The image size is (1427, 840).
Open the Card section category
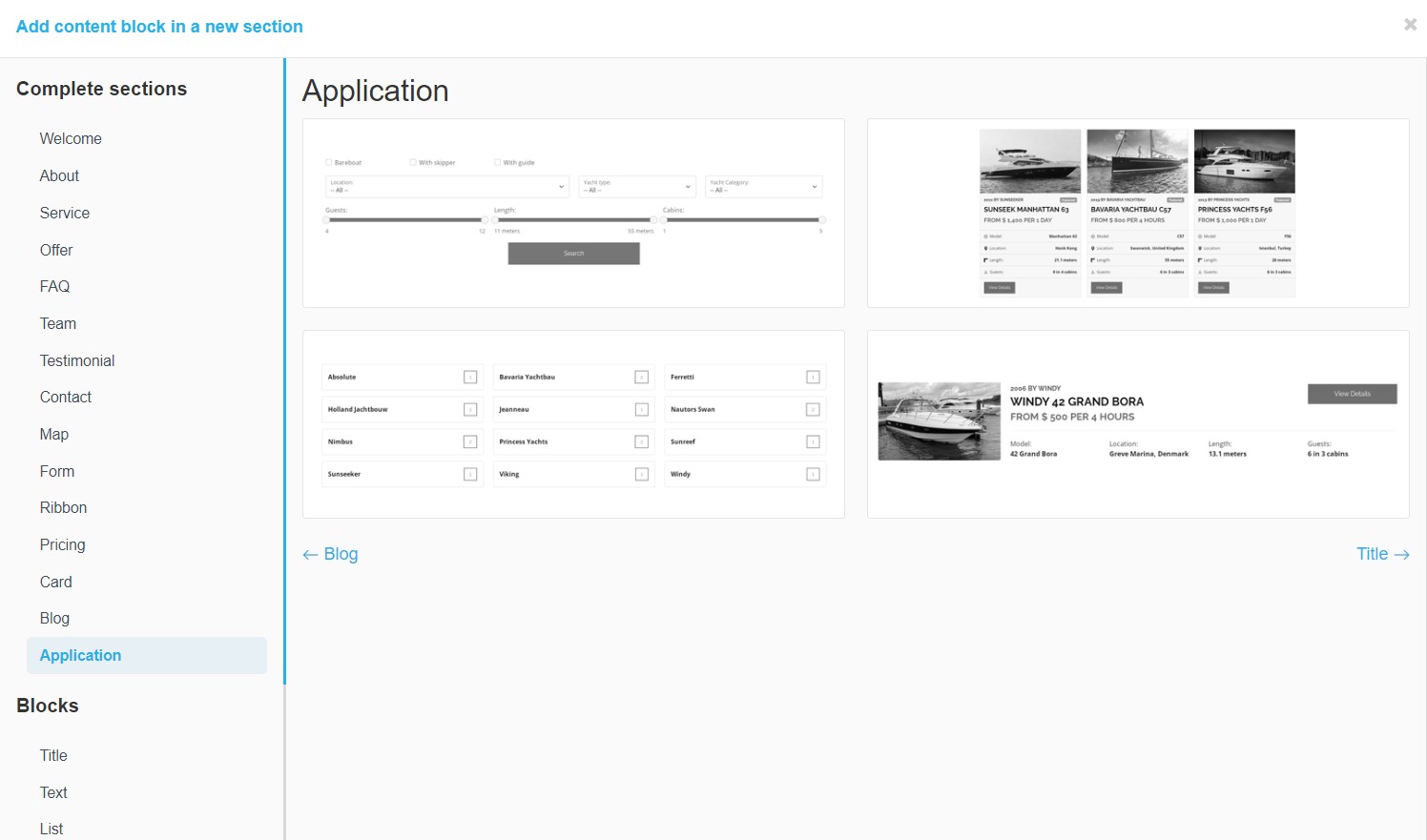click(x=55, y=582)
